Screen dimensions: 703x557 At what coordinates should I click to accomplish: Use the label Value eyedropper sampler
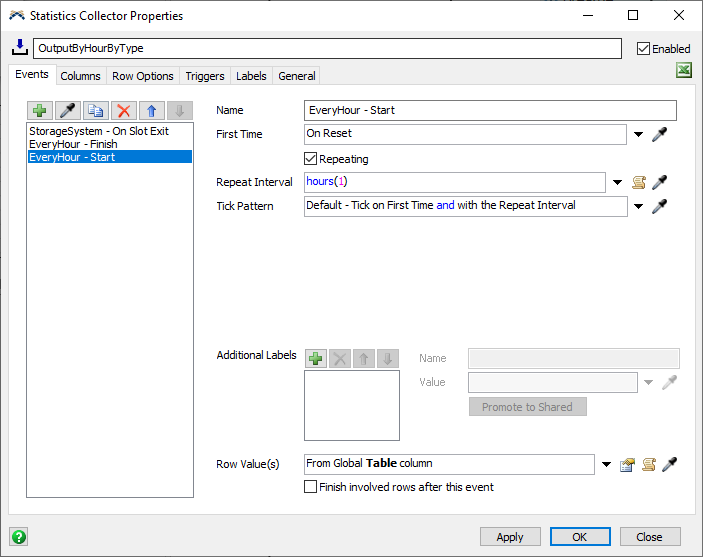pyautogui.click(x=669, y=382)
